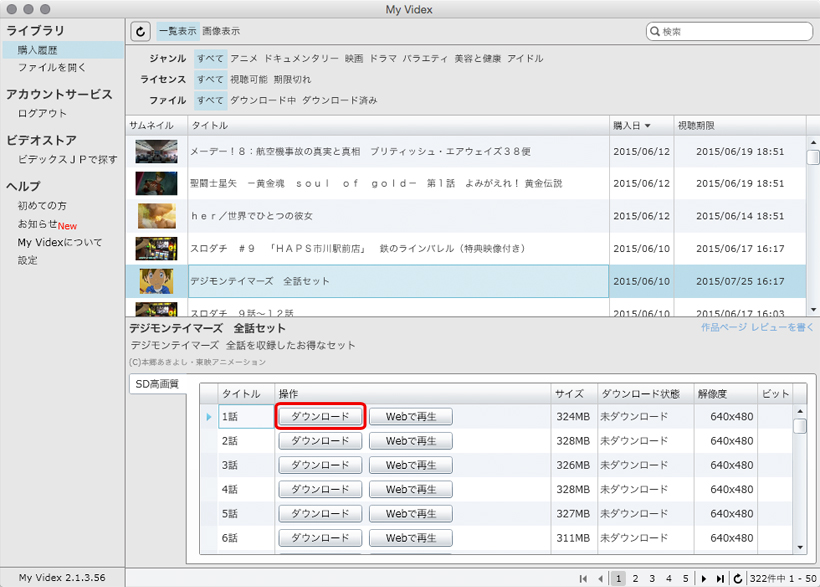Screen dimensions: 820x587
Task: Go to page 4
Action: point(668,578)
